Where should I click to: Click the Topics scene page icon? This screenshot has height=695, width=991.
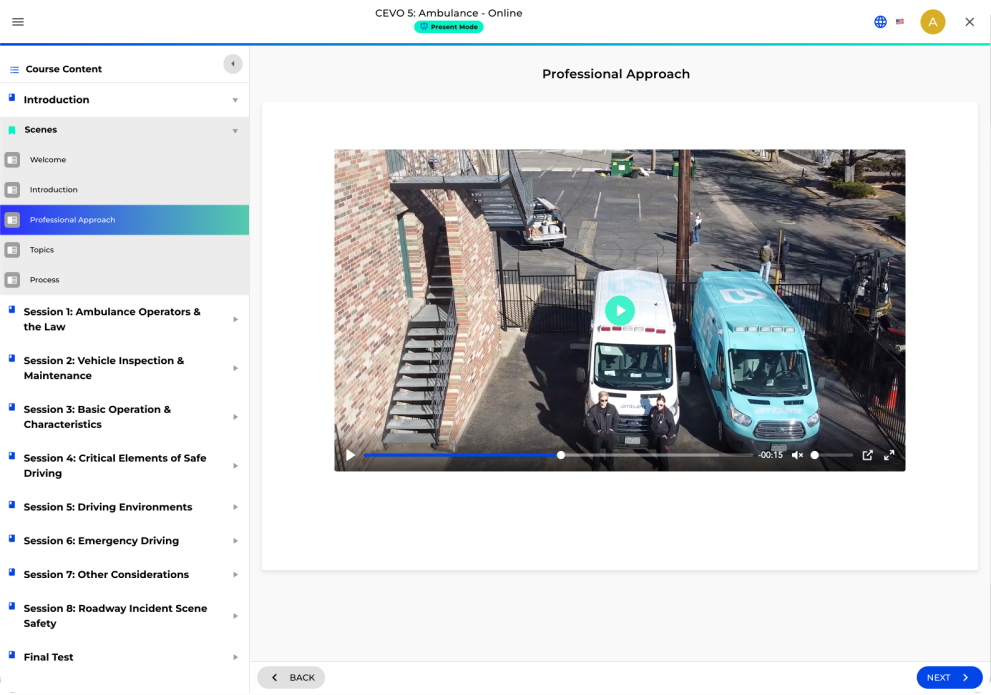point(12,250)
